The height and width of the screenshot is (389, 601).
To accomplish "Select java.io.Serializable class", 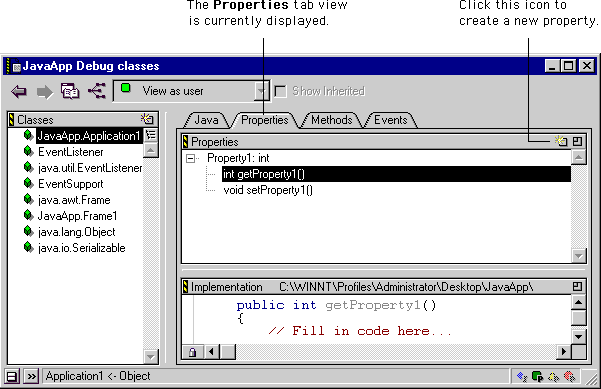I will tap(81, 248).
